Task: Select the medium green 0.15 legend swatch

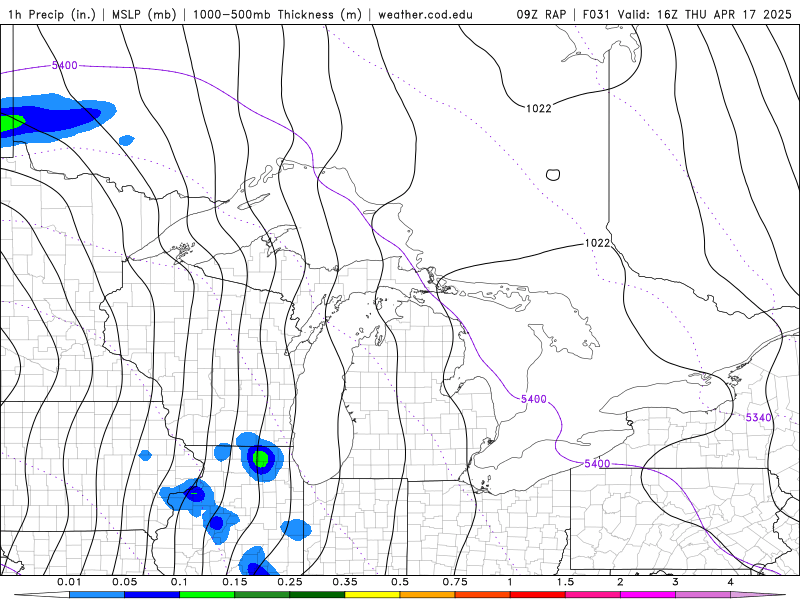Action: point(262,594)
